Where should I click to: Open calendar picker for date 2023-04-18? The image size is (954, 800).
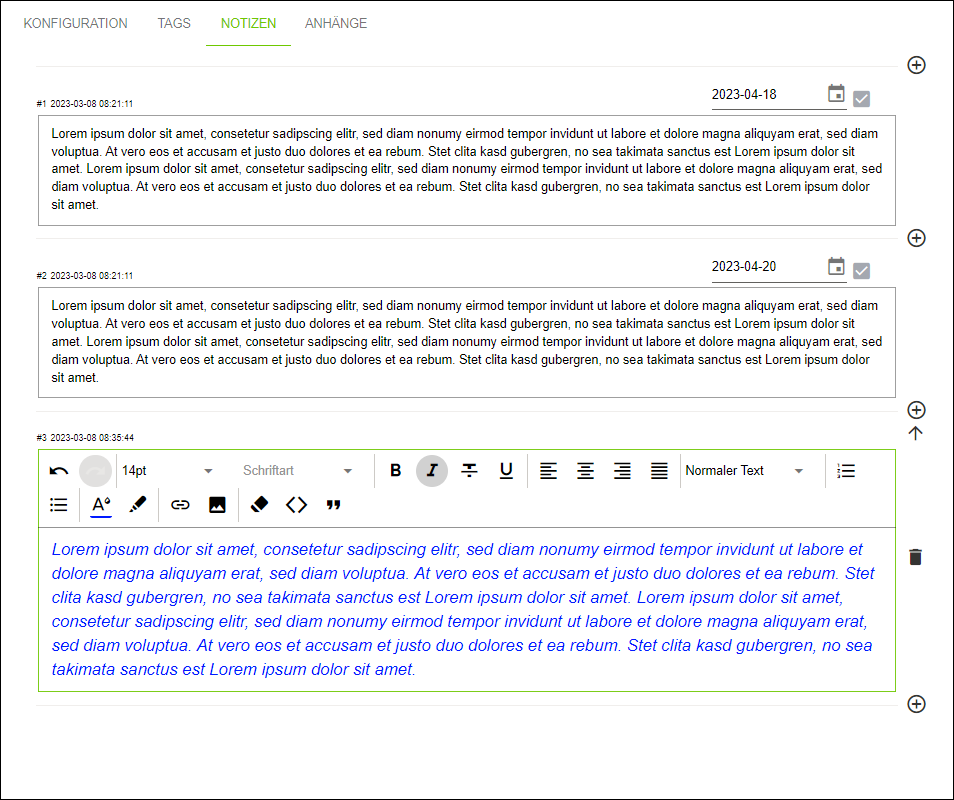pos(837,94)
